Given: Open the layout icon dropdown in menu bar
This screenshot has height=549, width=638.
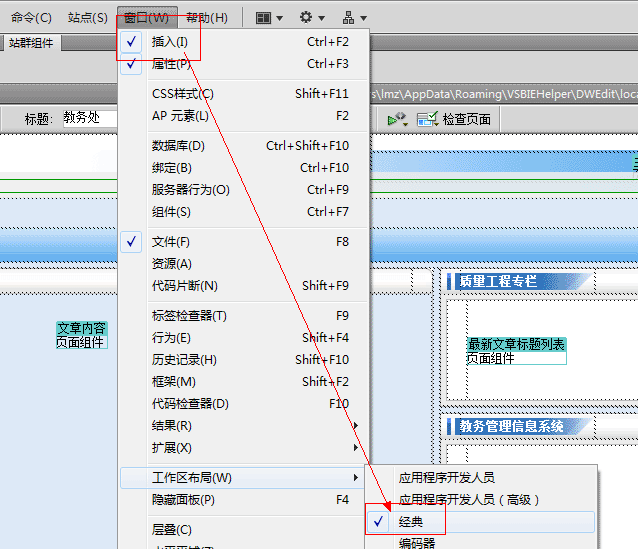Looking at the screenshot, I should pyautogui.click(x=268, y=17).
